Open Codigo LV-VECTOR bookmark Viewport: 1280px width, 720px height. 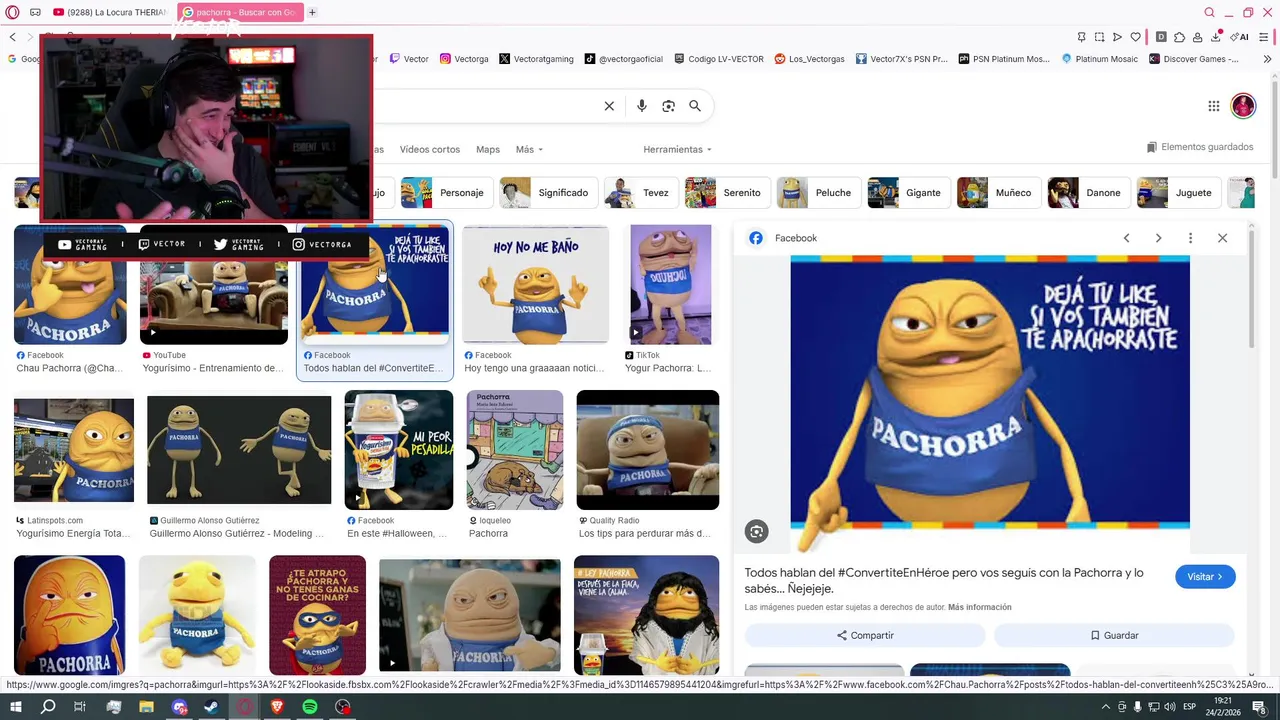(x=719, y=59)
